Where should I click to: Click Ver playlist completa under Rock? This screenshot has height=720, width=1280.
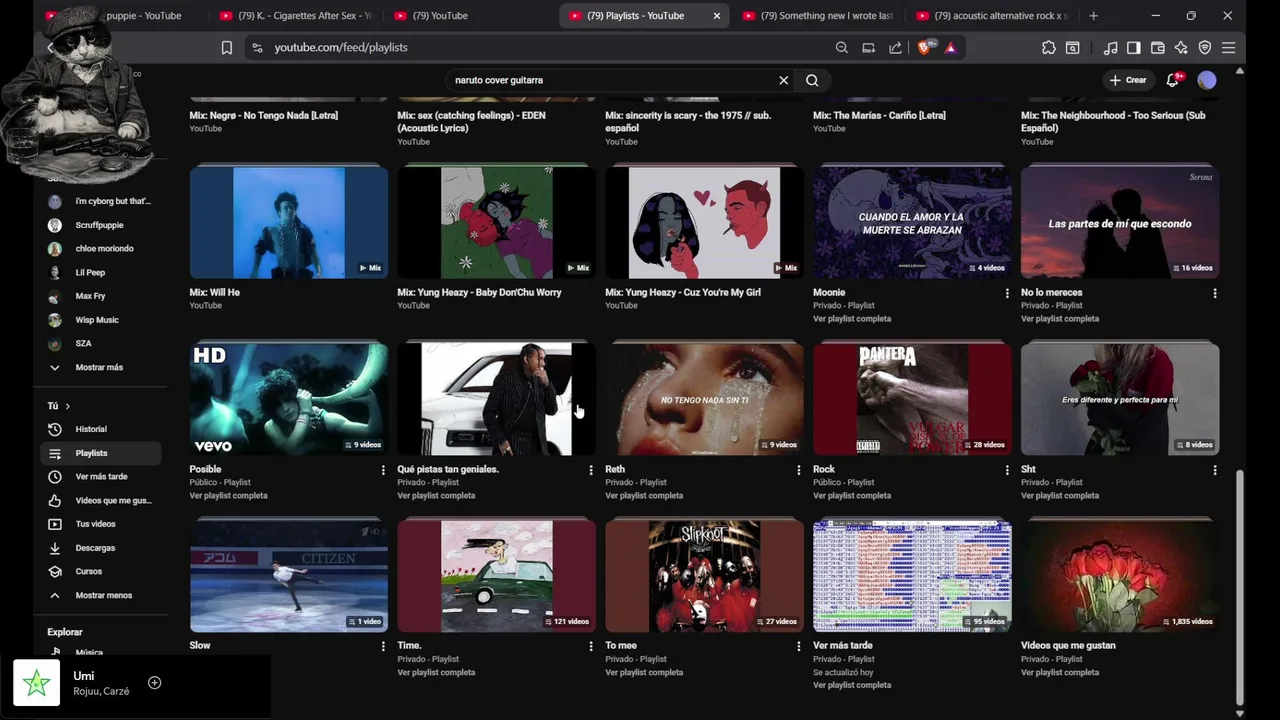(x=852, y=496)
